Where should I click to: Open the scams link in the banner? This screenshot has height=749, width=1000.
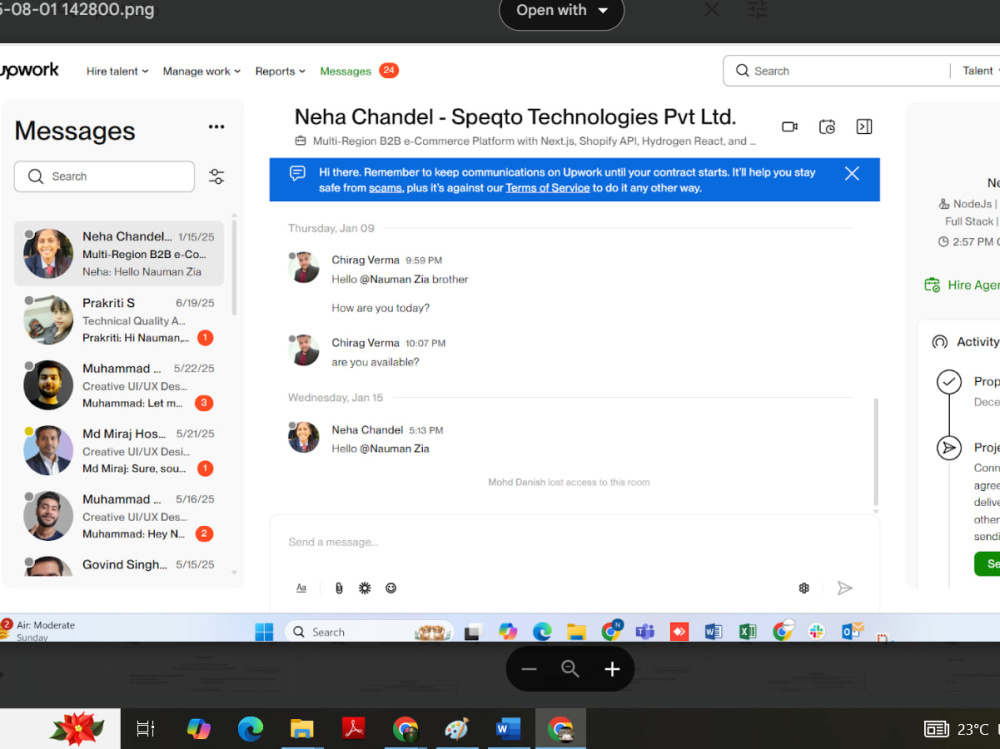pos(386,188)
